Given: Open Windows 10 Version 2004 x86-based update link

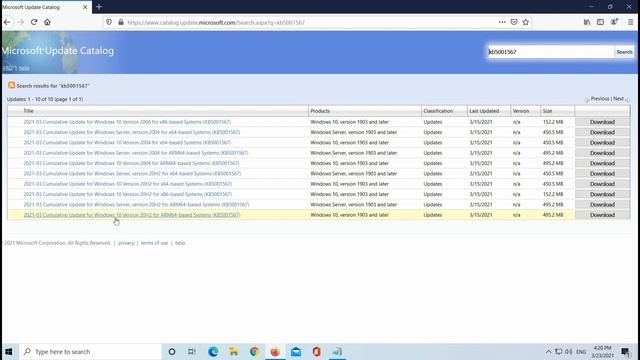Looking at the screenshot, I should click(x=127, y=122).
